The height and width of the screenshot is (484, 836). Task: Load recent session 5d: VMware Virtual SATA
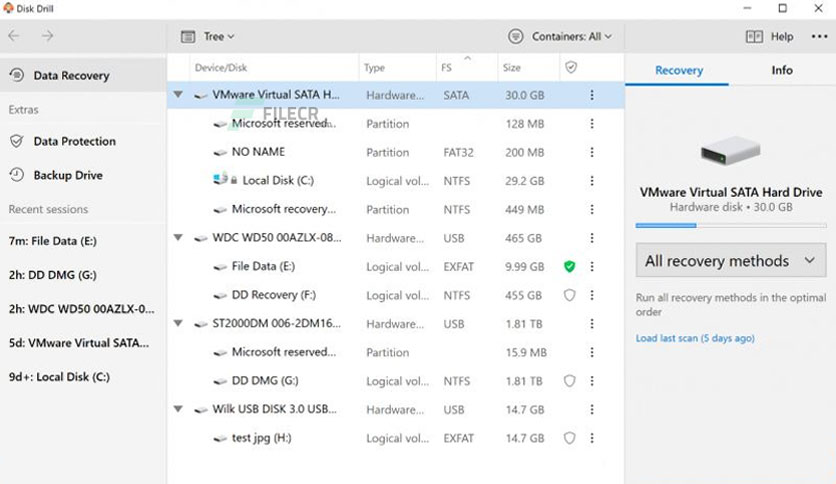79,343
